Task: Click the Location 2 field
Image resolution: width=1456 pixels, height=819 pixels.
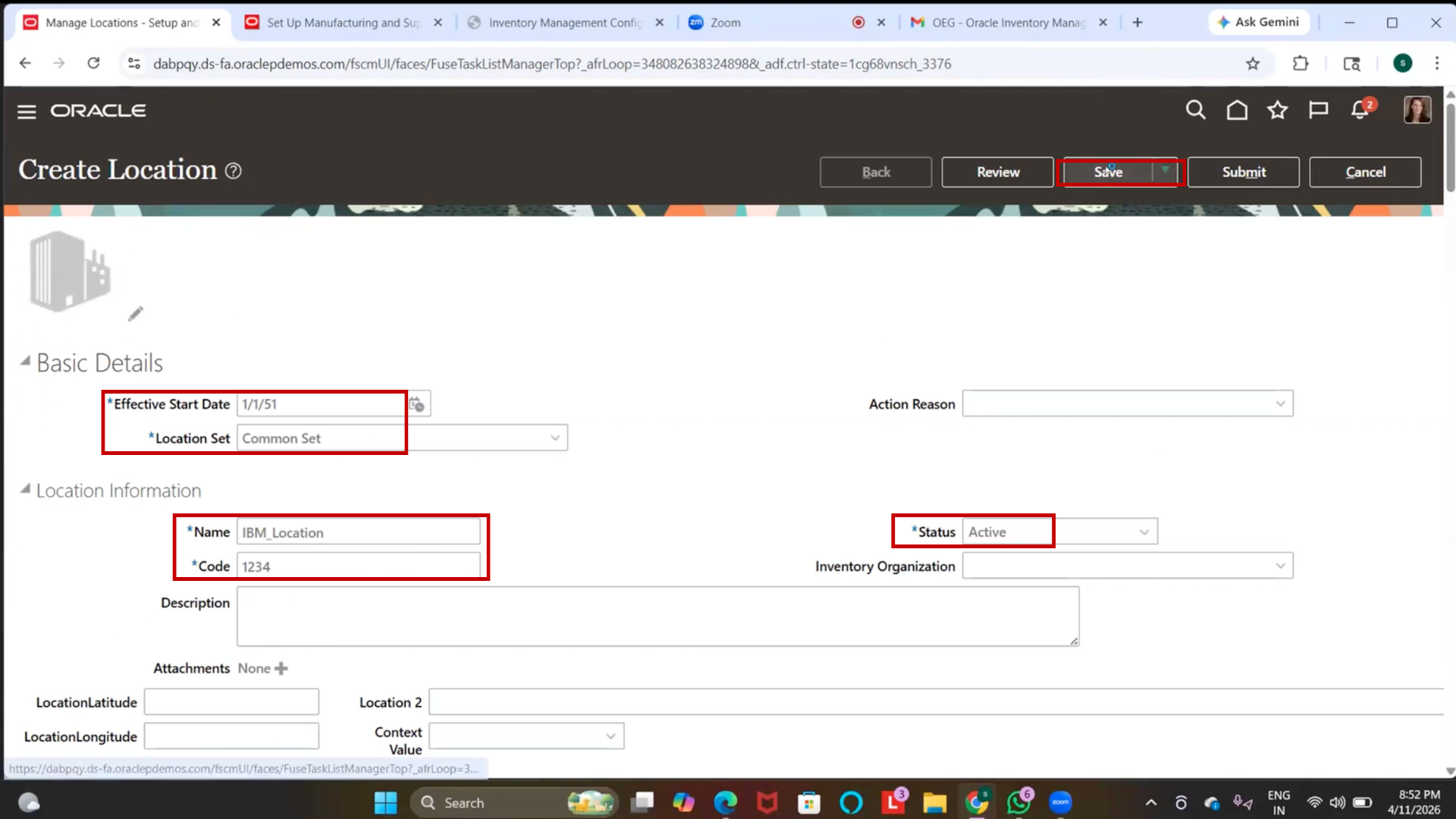Action: [936, 702]
